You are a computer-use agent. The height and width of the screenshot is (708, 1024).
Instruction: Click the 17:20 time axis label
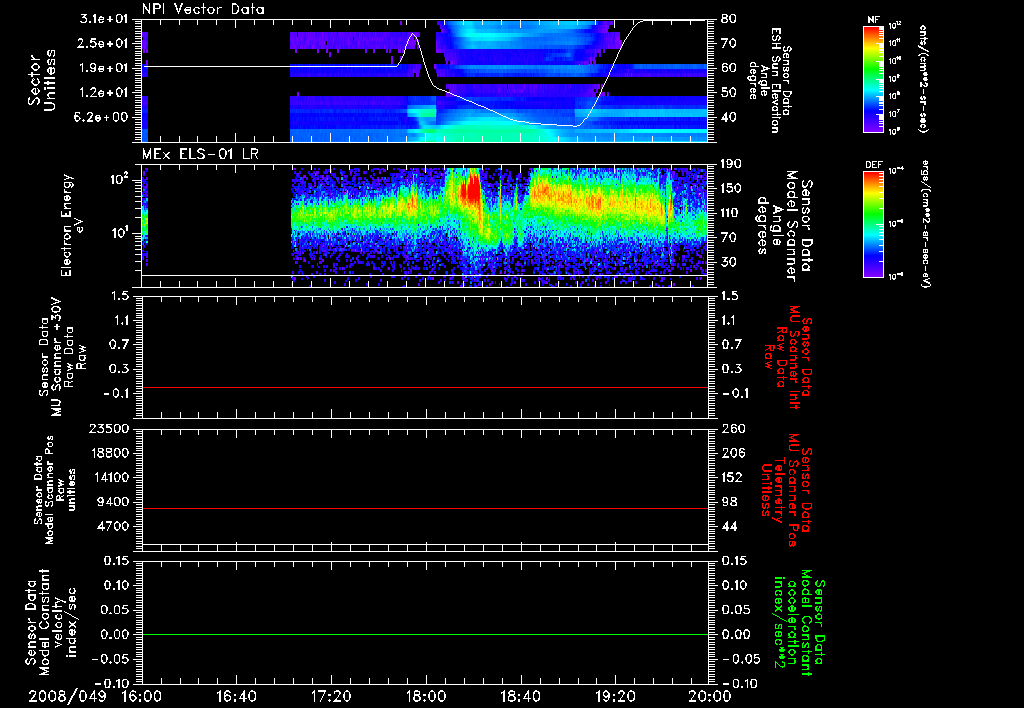click(x=331, y=696)
